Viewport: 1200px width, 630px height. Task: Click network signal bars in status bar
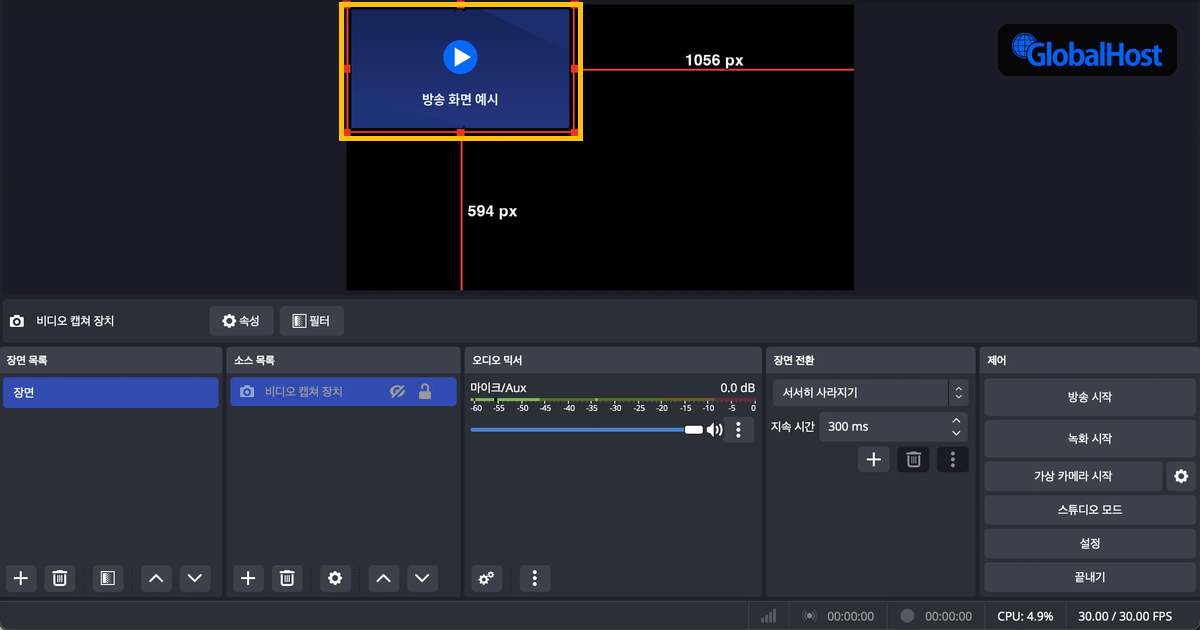click(x=769, y=616)
